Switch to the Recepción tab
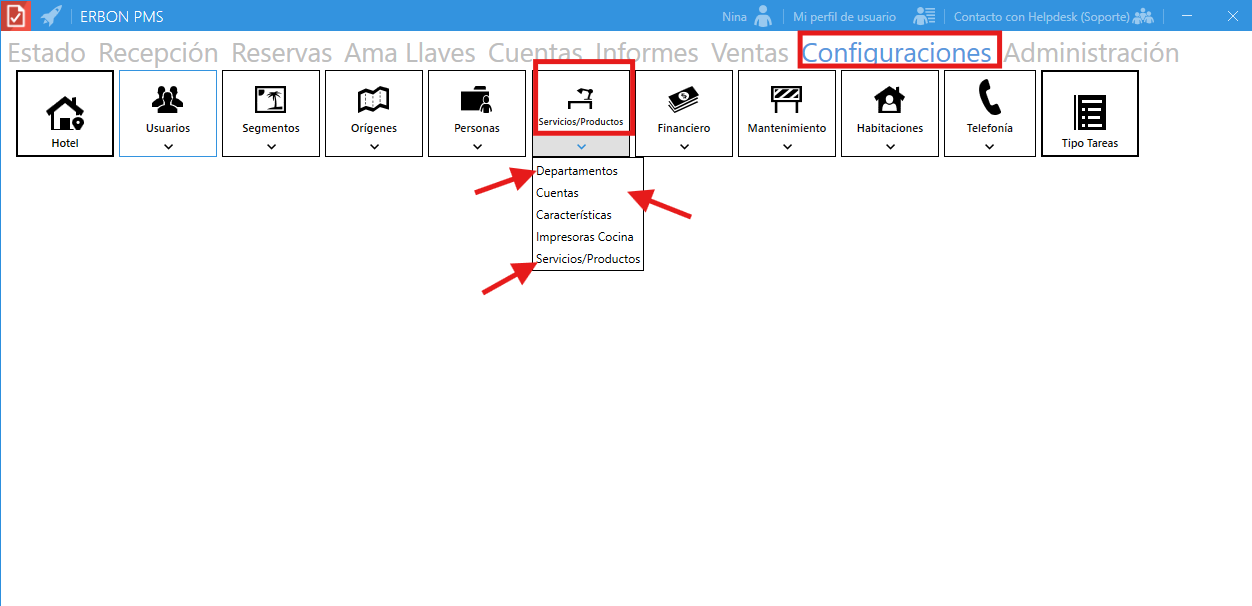The height and width of the screenshot is (606, 1252). pos(158,53)
